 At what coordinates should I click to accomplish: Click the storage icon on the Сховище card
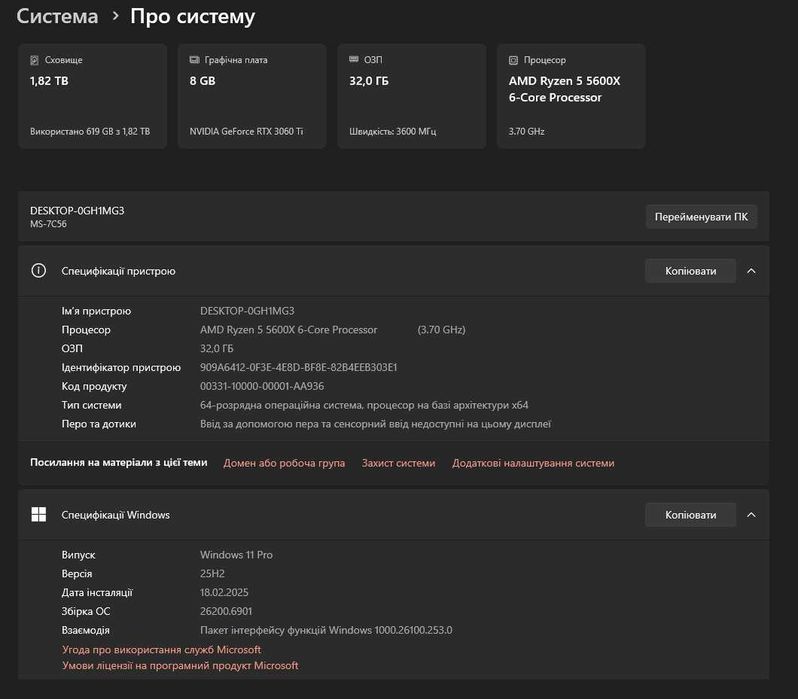coord(35,60)
